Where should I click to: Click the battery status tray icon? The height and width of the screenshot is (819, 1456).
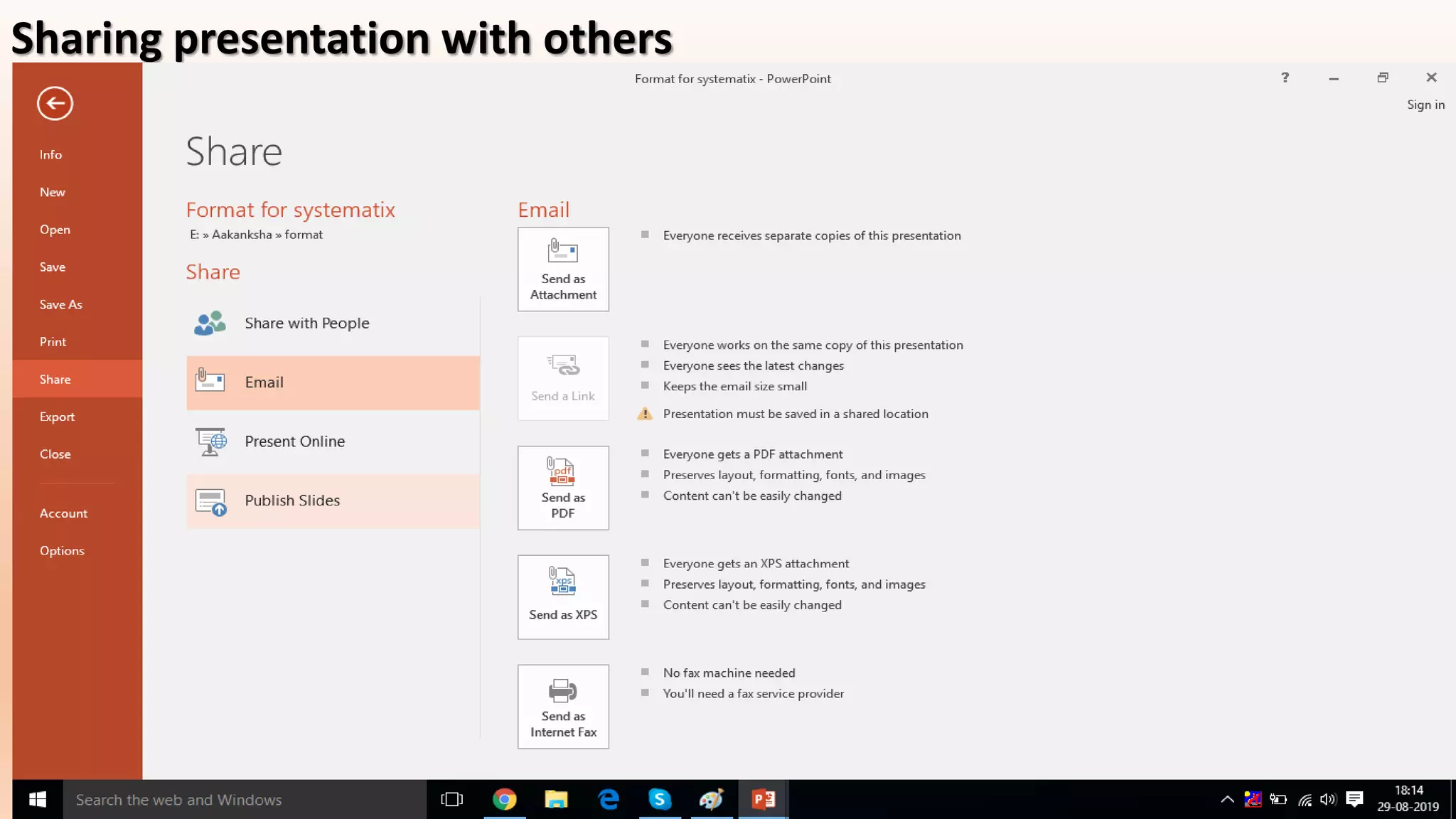[1278, 800]
